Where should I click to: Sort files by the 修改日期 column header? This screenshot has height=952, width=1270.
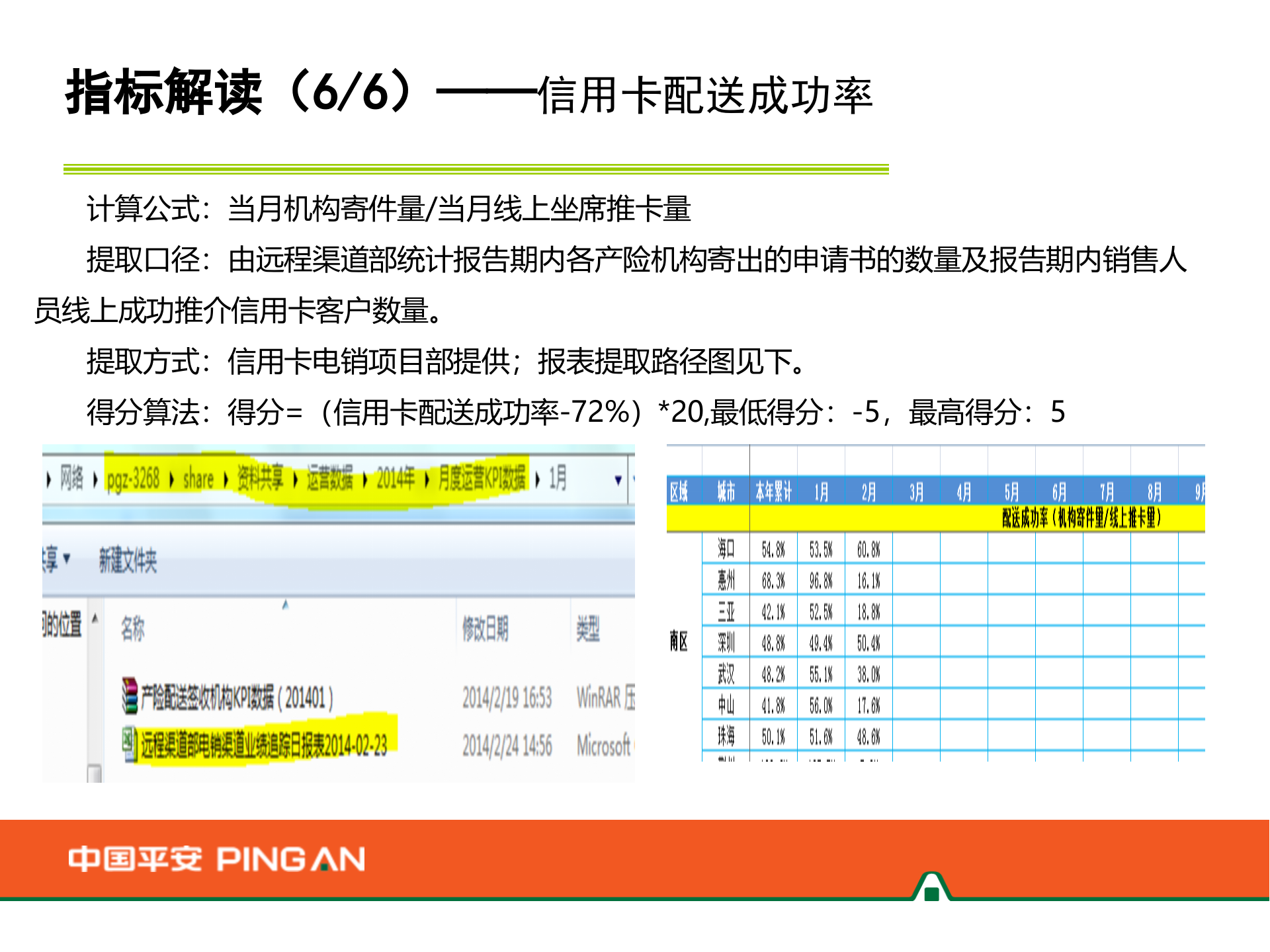(486, 625)
